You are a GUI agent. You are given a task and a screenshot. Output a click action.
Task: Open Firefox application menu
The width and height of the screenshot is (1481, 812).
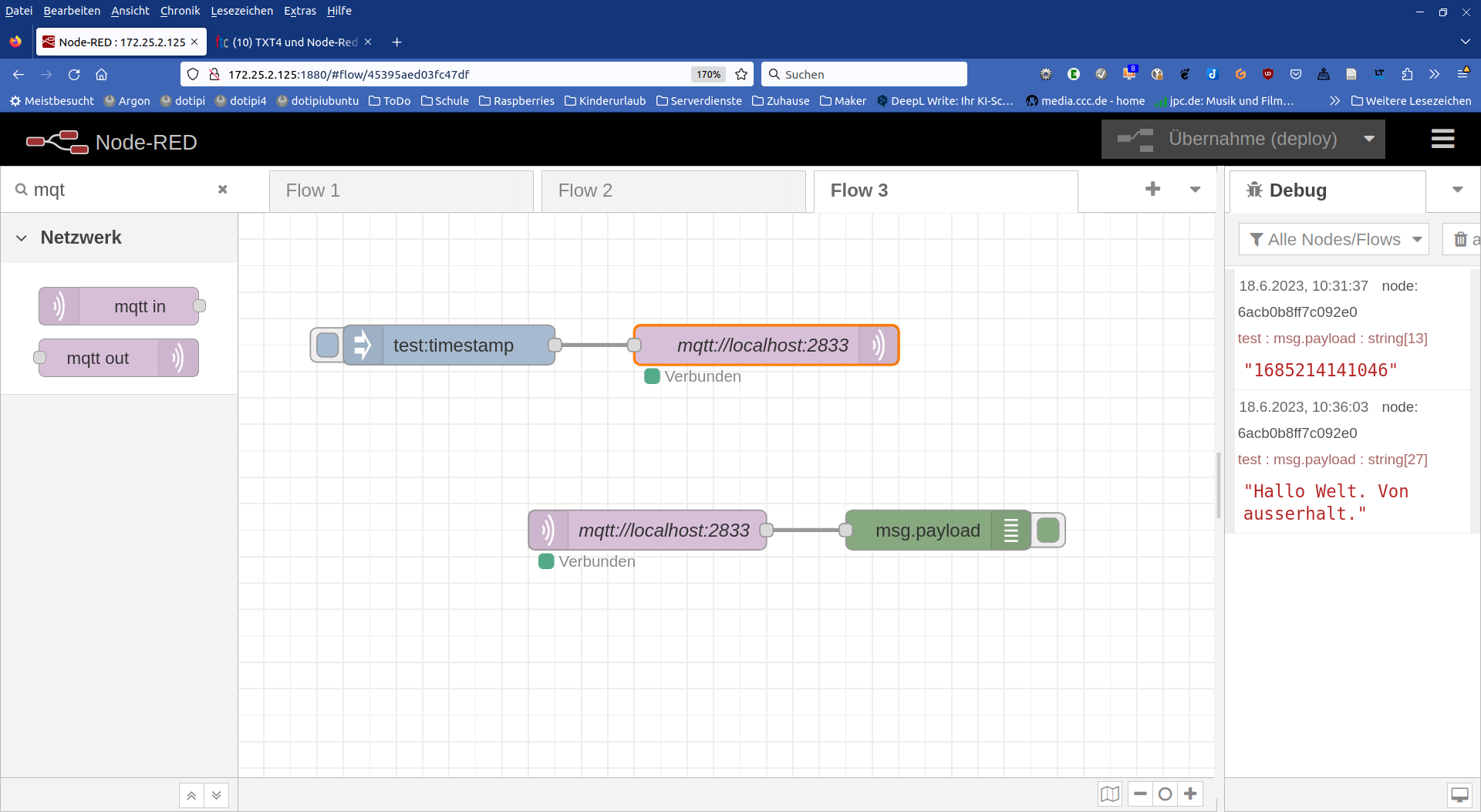1462,74
